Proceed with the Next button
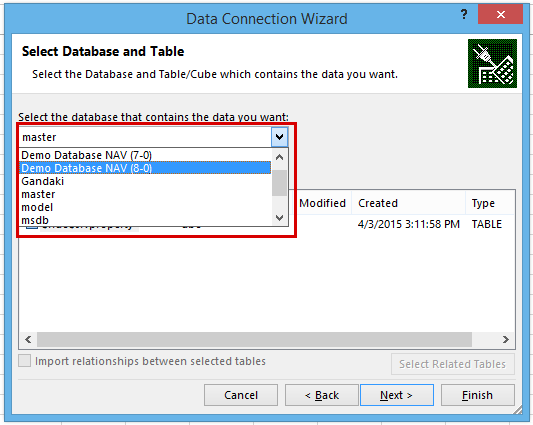The width and height of the screenshot is (533, 425). click(397, 395)
